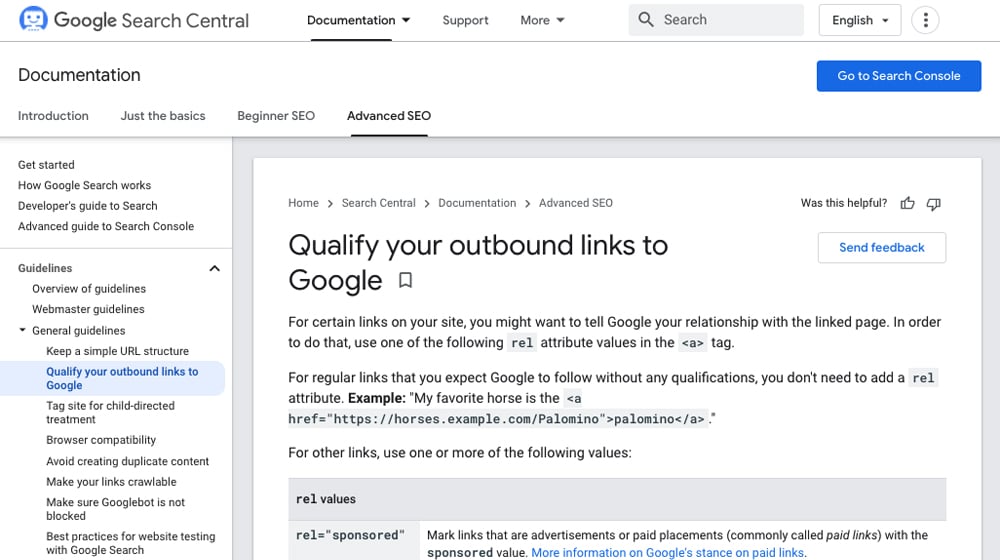1000x560 pixels.
Task: Open Get started in sidebar
Action: [x=46, y=165]
